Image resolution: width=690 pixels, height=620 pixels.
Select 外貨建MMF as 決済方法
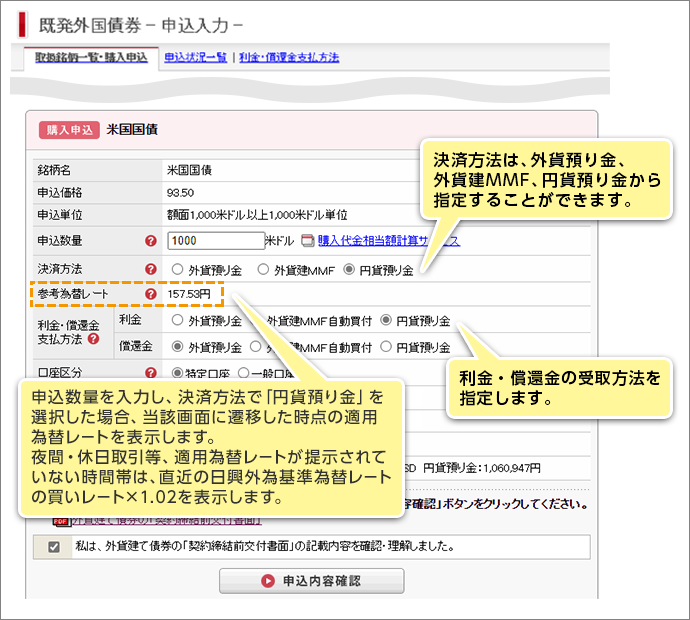point(264,269)
